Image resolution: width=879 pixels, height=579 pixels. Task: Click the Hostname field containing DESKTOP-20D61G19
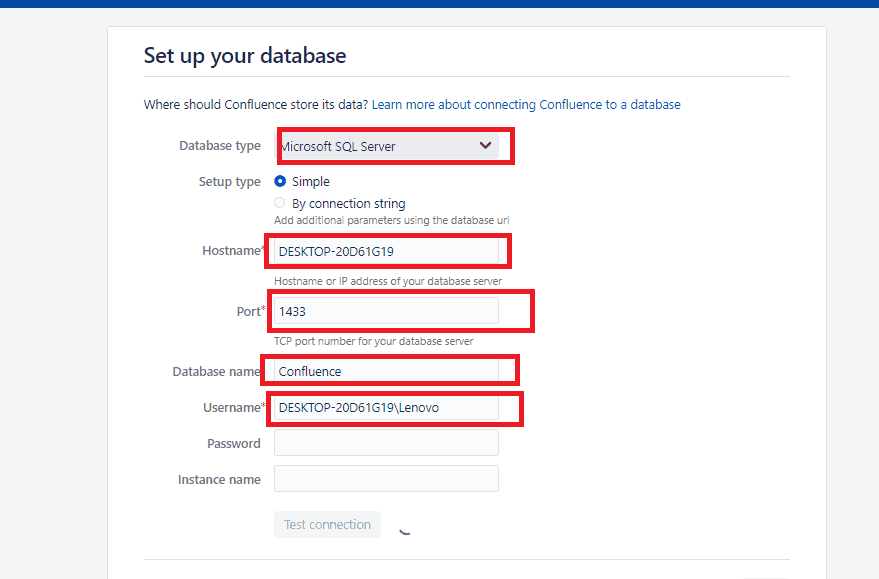coord(386,251)
